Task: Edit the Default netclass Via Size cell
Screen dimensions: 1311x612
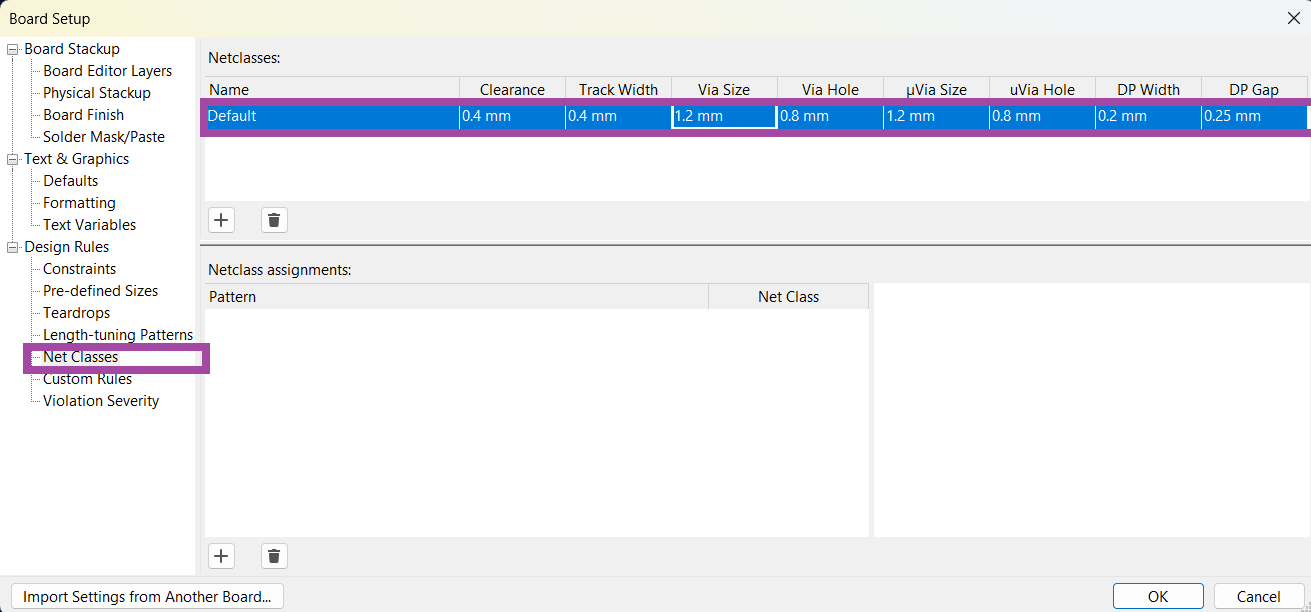Action: click(724, 116)
